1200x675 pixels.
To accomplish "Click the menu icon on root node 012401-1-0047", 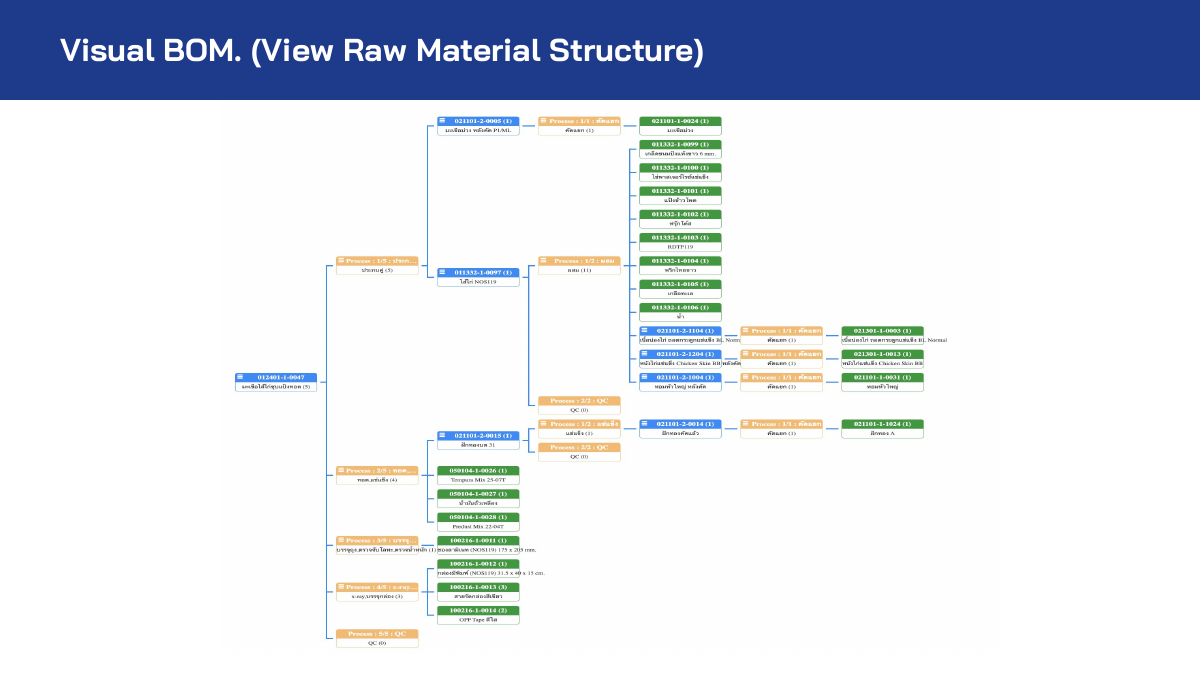I will (240, 377).
